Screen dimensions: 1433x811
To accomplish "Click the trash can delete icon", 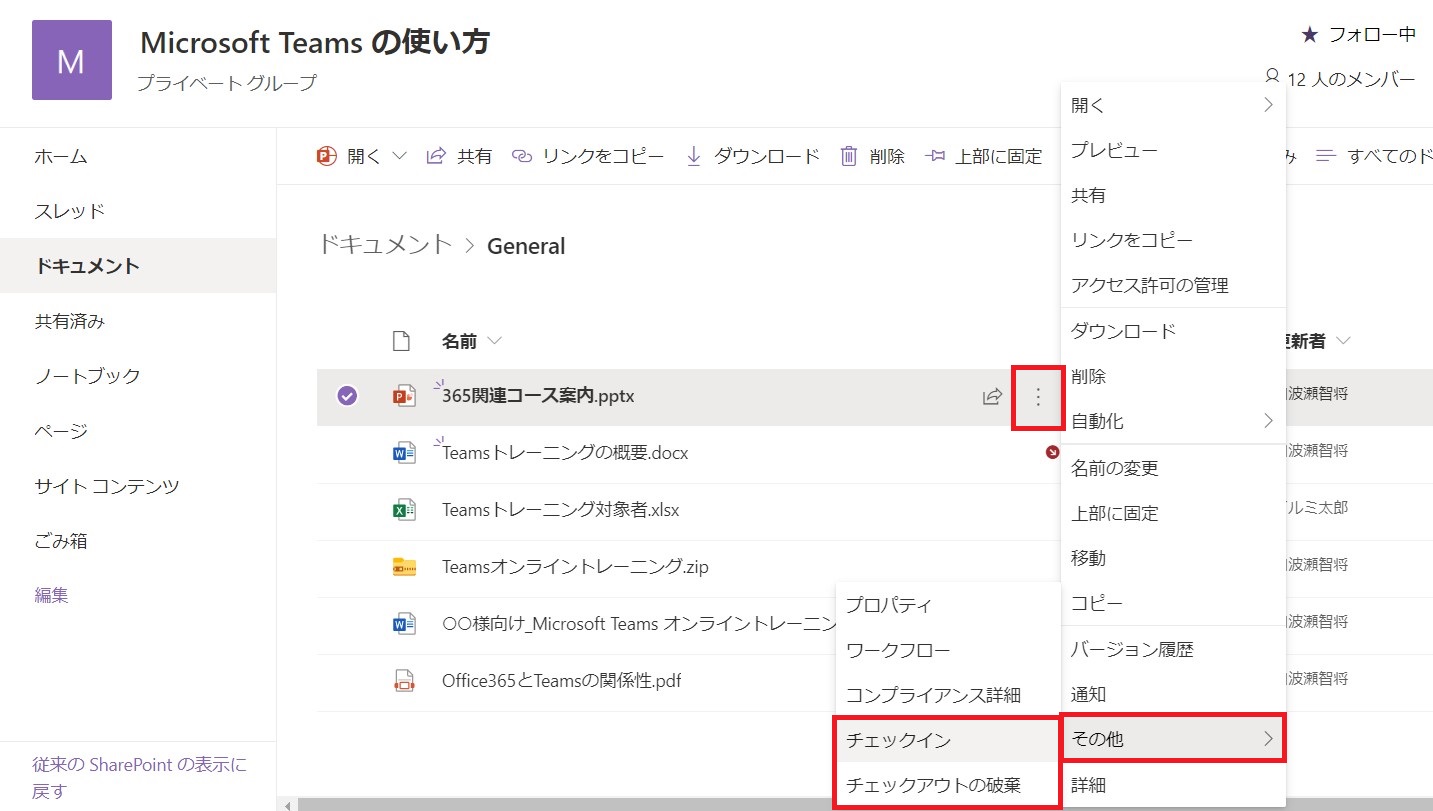I will click(x=849, y=156).
